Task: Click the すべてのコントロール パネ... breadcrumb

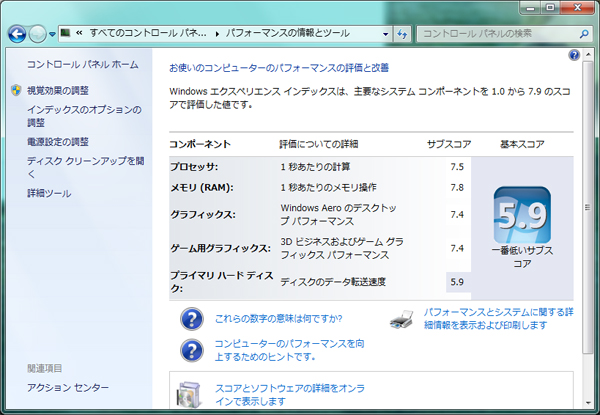Action: pos(148,33)
